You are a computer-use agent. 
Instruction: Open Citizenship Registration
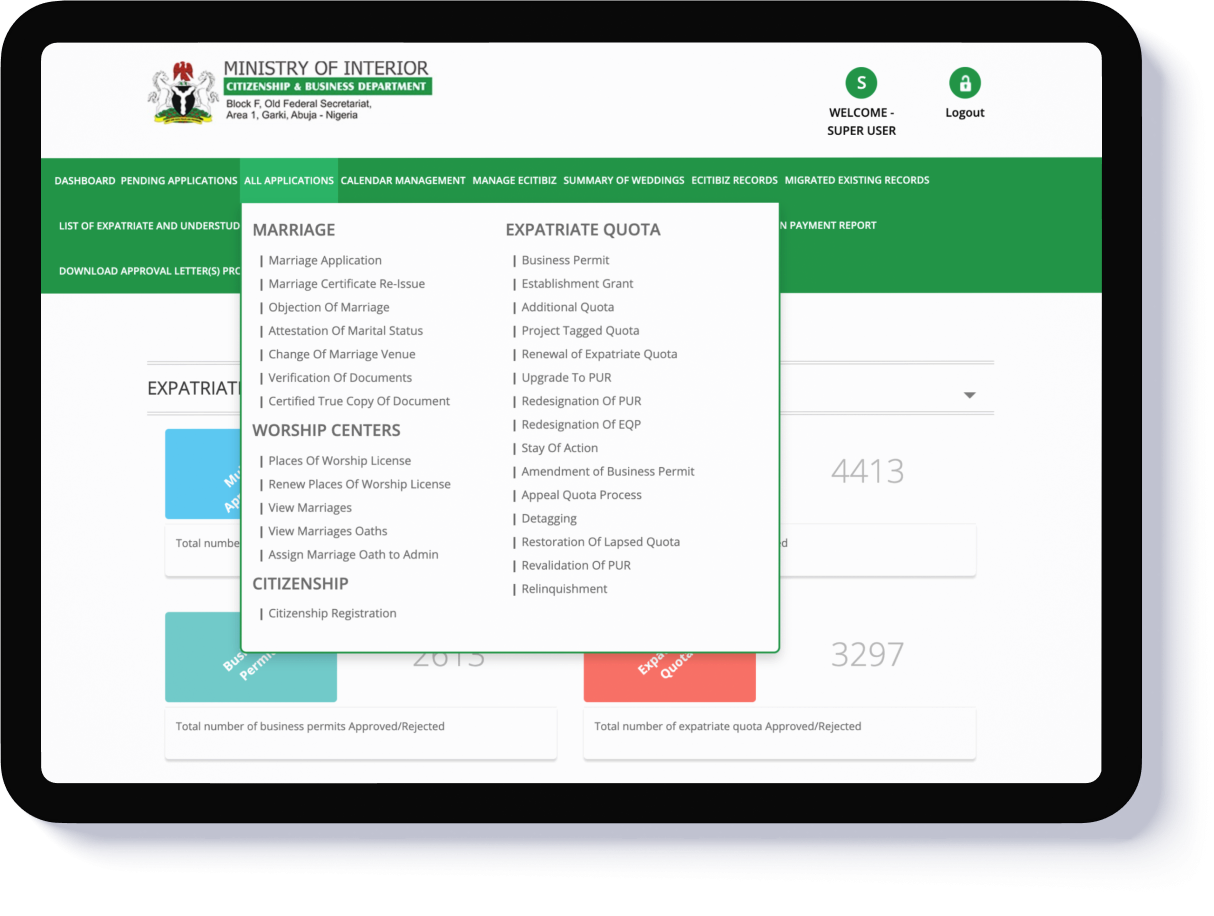coord(330,613)
